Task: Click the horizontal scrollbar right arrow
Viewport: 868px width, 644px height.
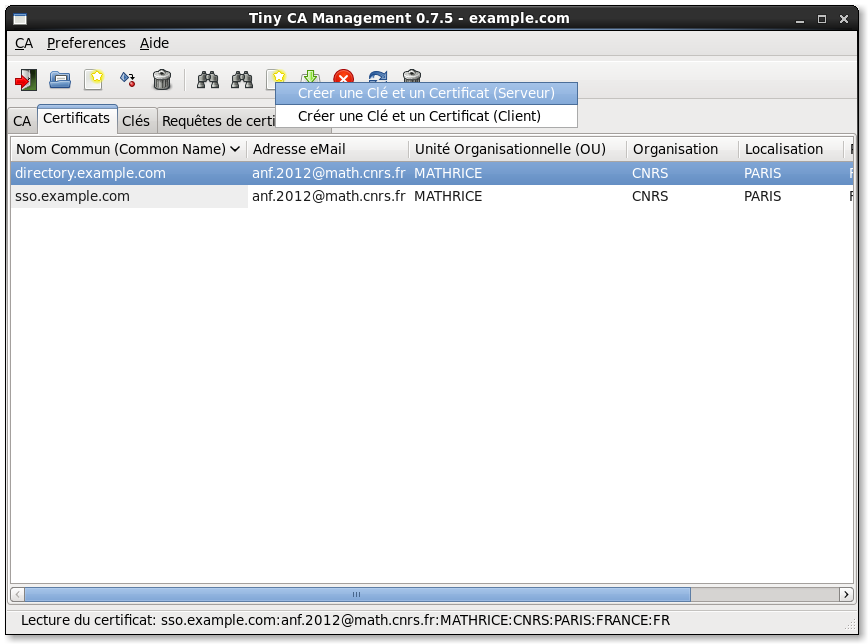Action: click(847, 594)
